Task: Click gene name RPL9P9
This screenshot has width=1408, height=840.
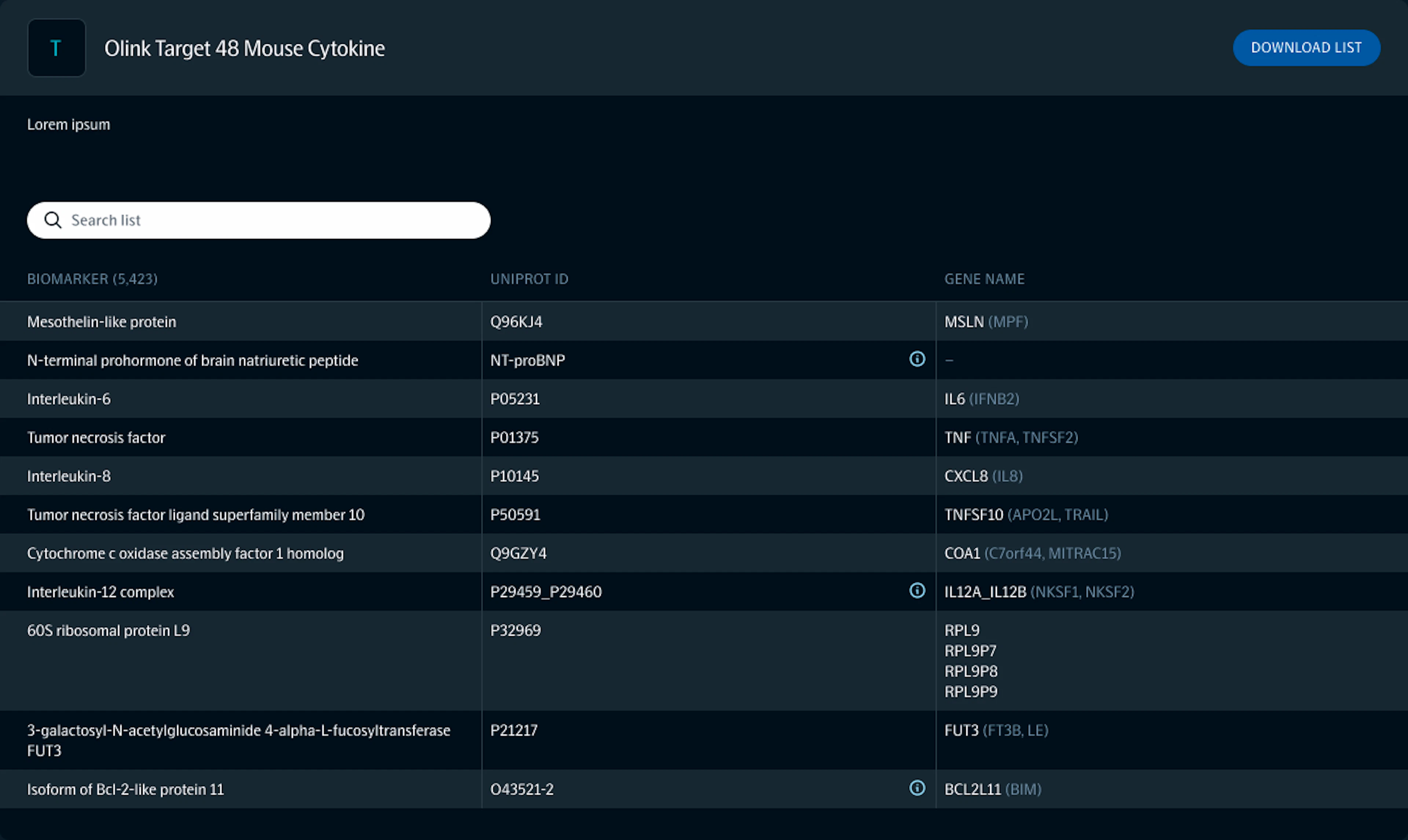Action: (971, 692)
